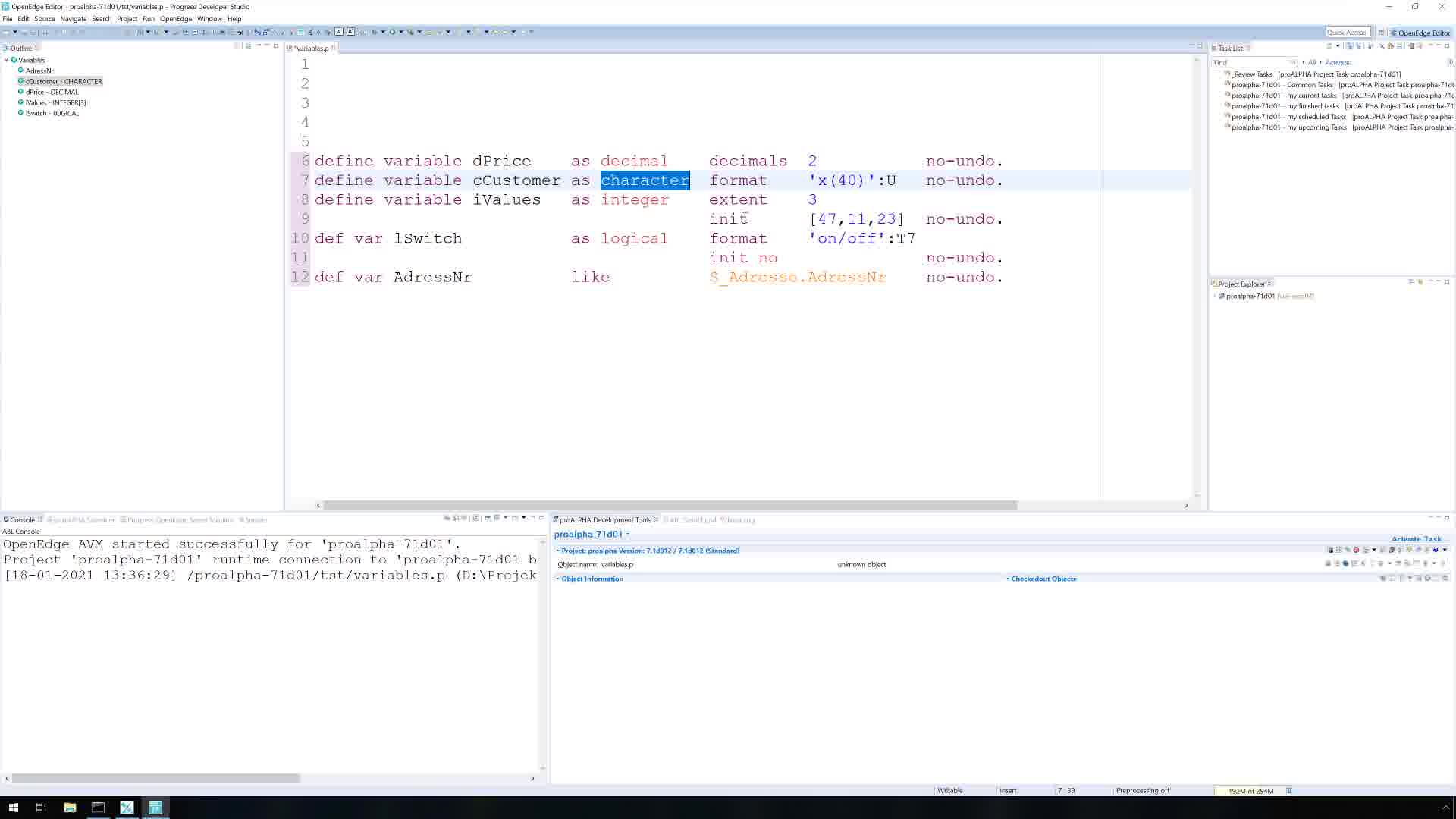
Task: Click the heap status 192M of 294M
Action: coord(1250,791)
